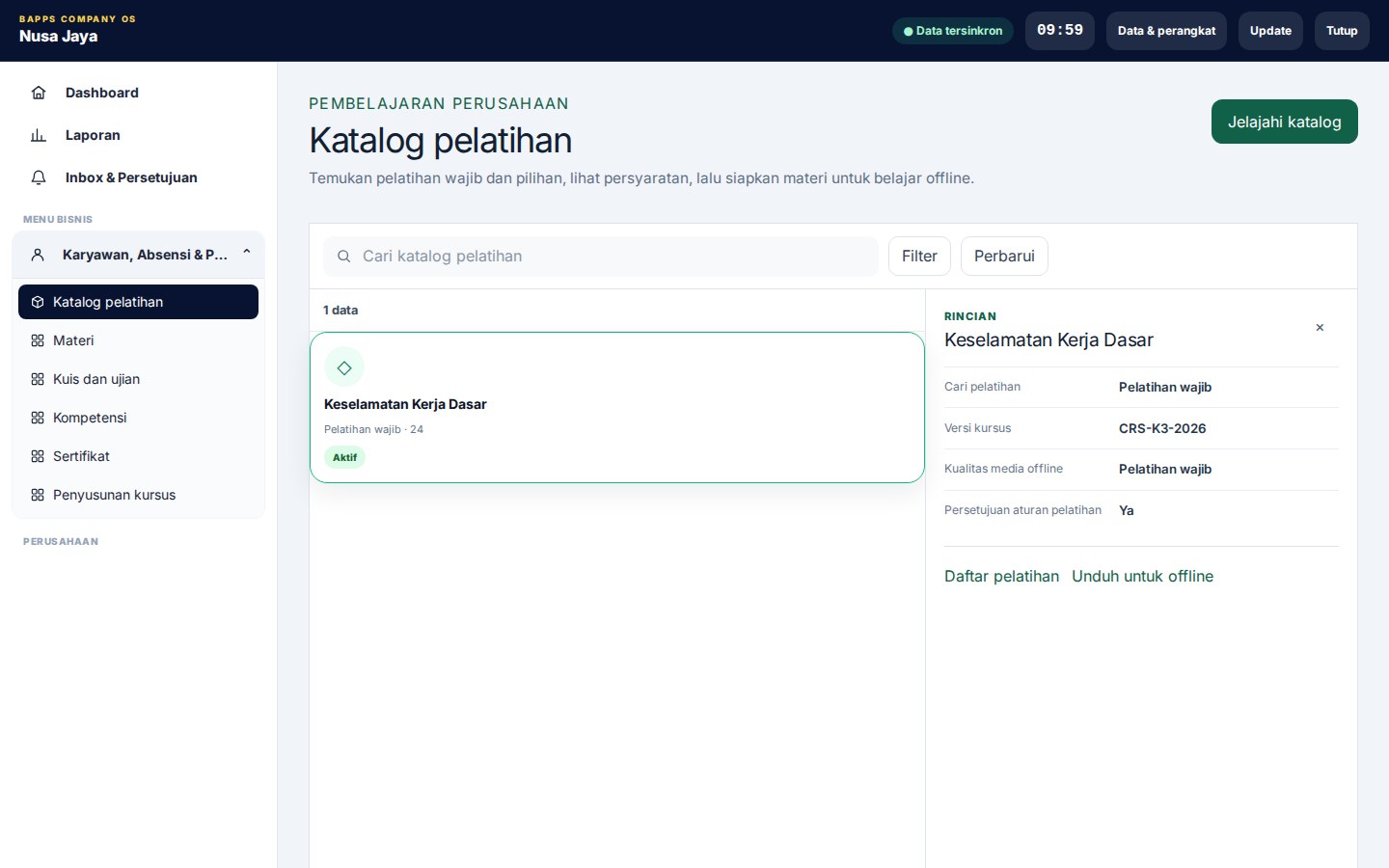Click the Keselamatan Kerja Dasar detail title

(x=1049, y=340)
